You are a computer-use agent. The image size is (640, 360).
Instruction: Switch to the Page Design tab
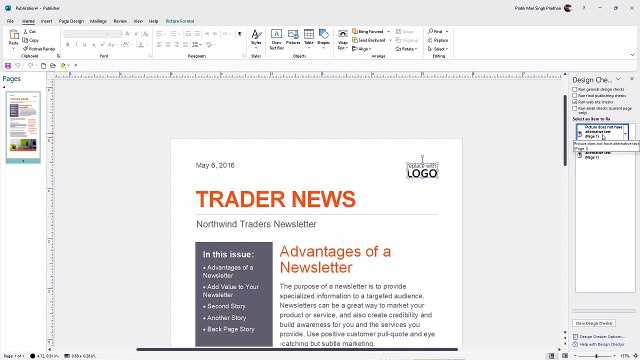click(71, 21)
